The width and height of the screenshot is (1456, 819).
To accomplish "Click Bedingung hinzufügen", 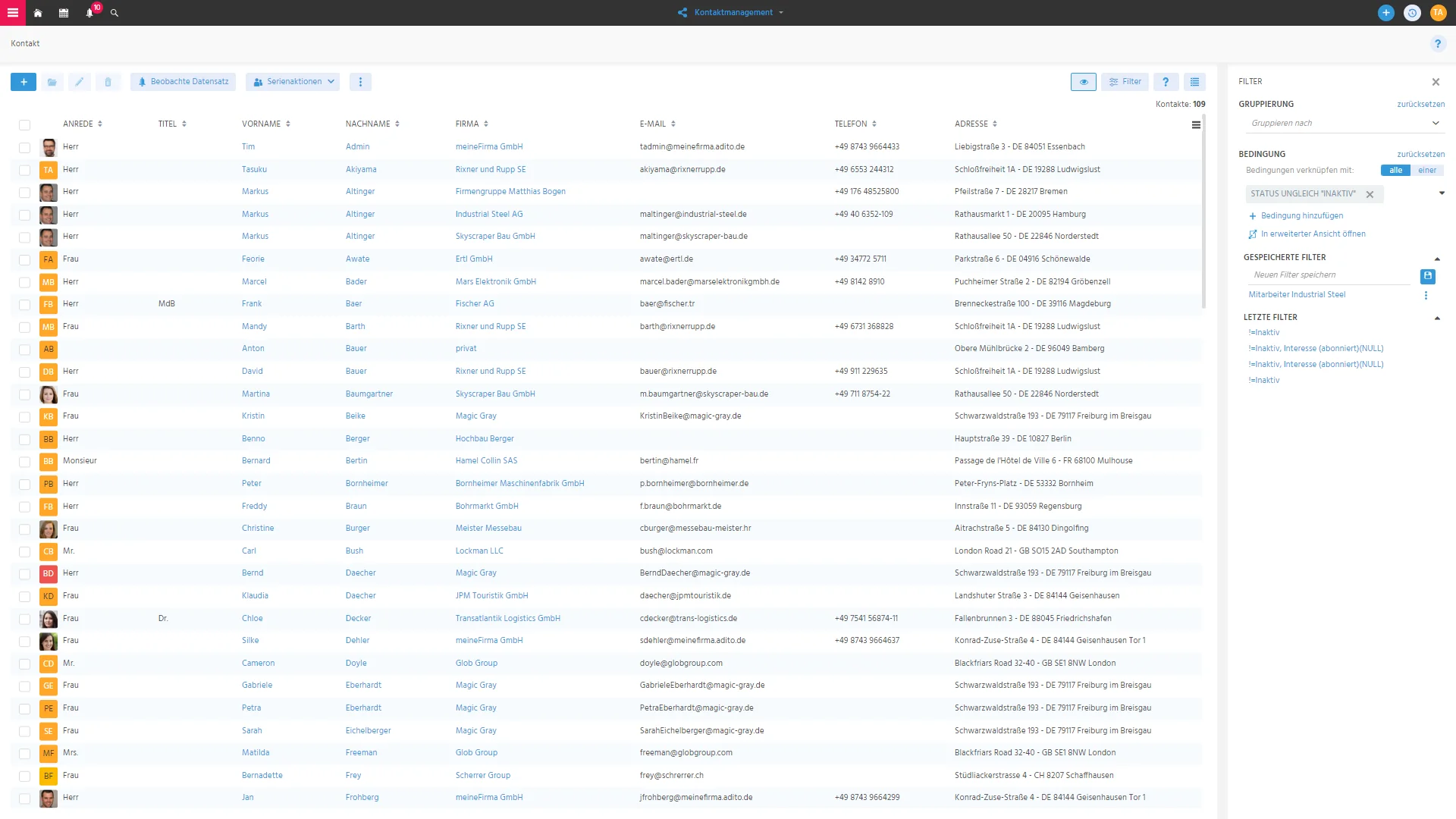I will [1296, 216].
